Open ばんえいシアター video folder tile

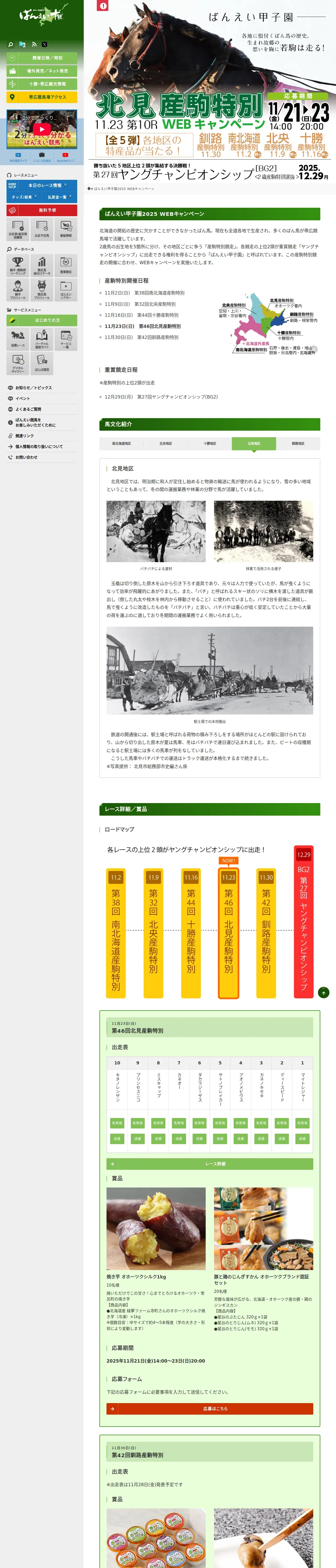click(66, 290)
